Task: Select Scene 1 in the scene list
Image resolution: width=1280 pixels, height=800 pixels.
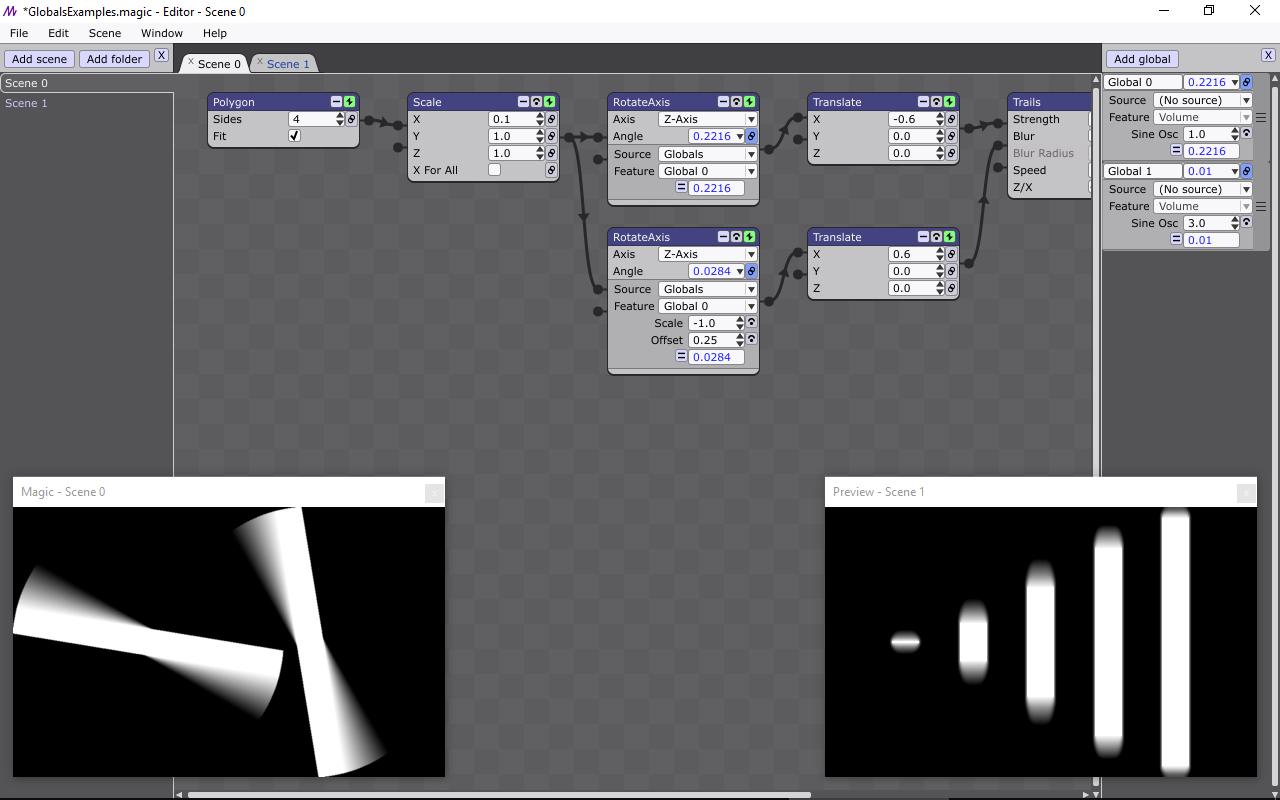Action: click(x=26, y=103)
